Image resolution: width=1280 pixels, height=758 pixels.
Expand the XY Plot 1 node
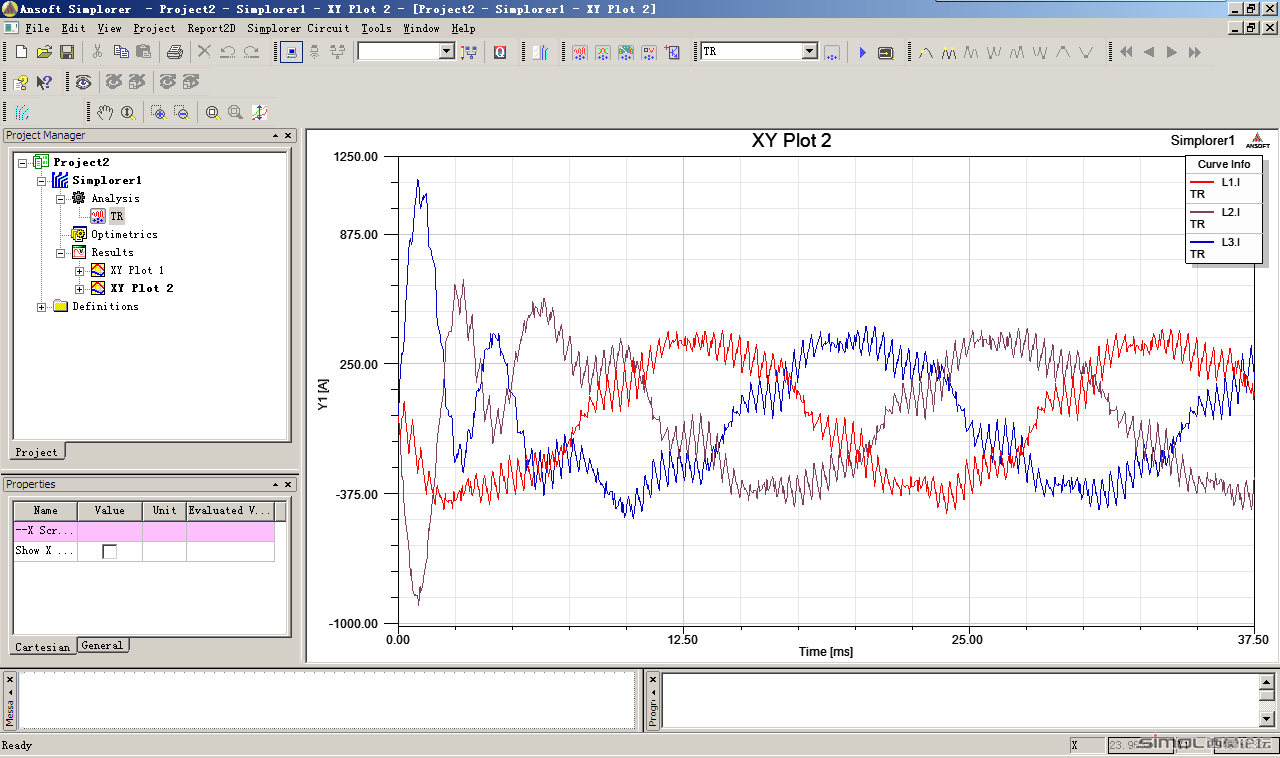(x=80, y=270)
